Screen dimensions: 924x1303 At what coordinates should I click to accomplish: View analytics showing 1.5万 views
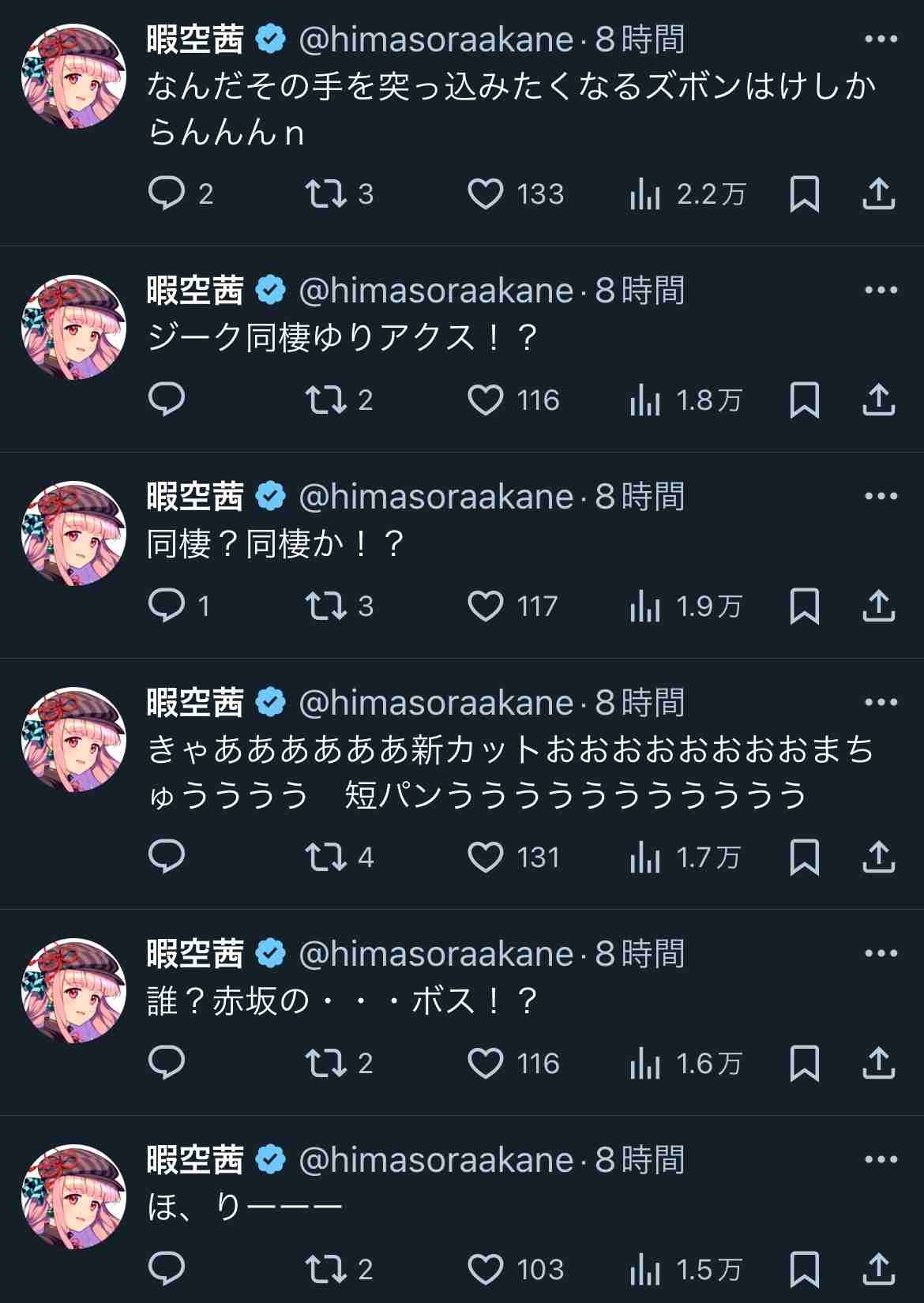pyautogui.click(x=685, y=1269)
